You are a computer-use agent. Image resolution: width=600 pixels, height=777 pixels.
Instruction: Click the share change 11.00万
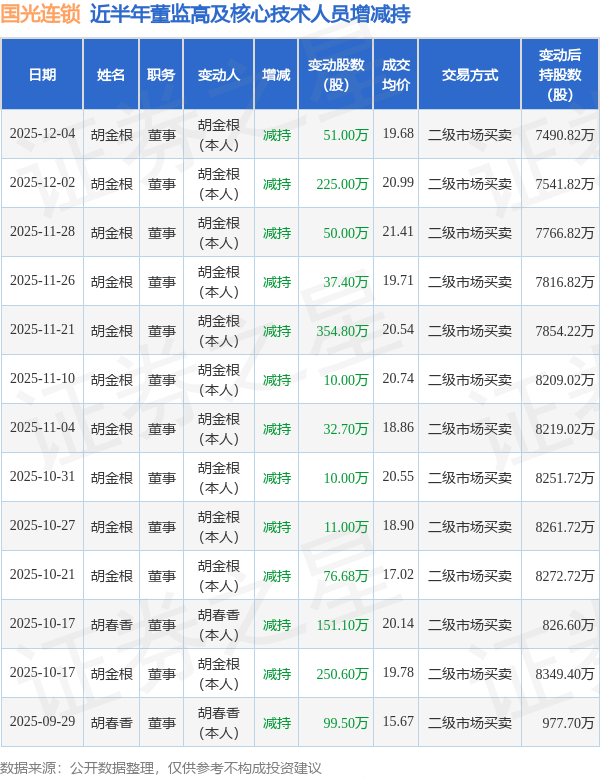pos(346,527)
